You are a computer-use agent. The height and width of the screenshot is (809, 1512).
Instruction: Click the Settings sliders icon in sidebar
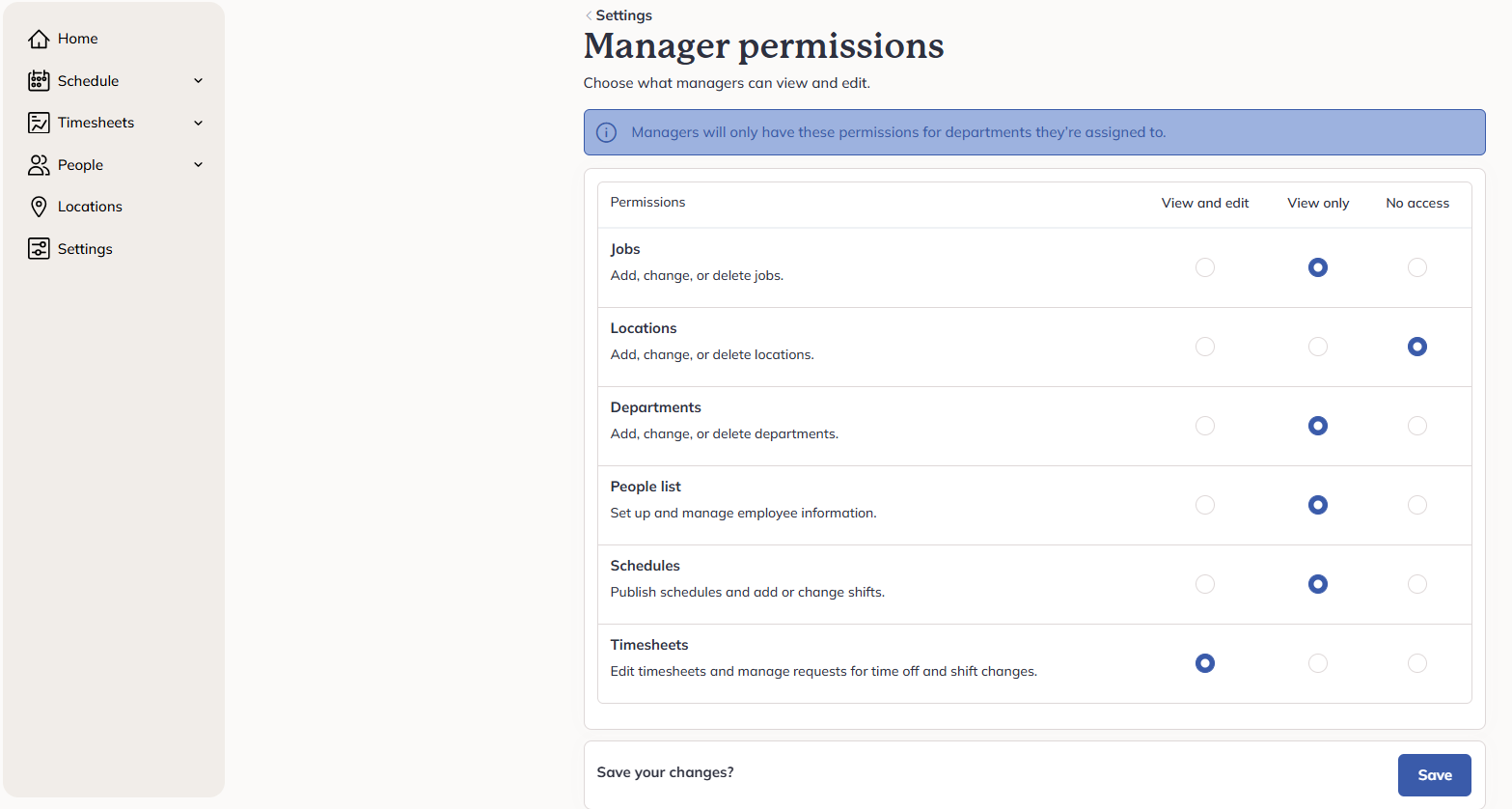pos(39,249)
